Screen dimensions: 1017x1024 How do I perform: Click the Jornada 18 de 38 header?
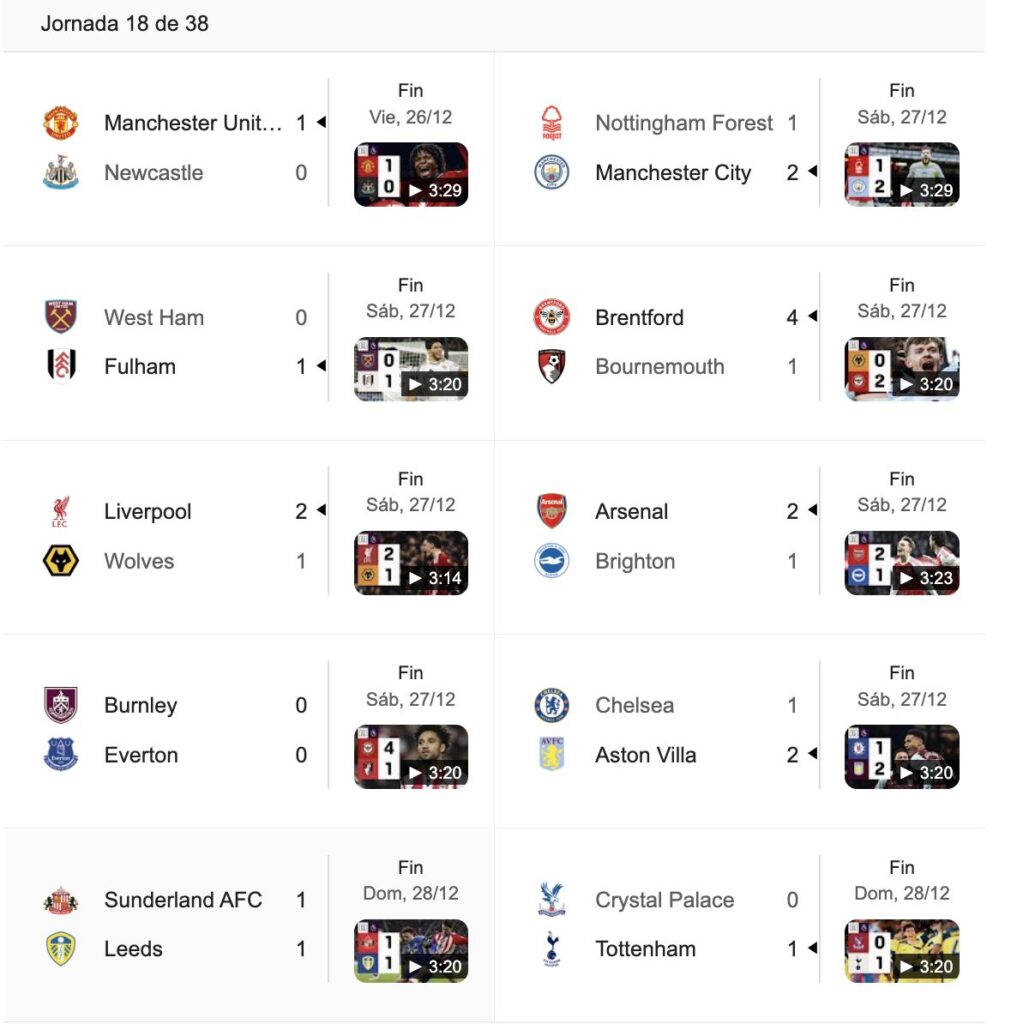tap(124, 24)
